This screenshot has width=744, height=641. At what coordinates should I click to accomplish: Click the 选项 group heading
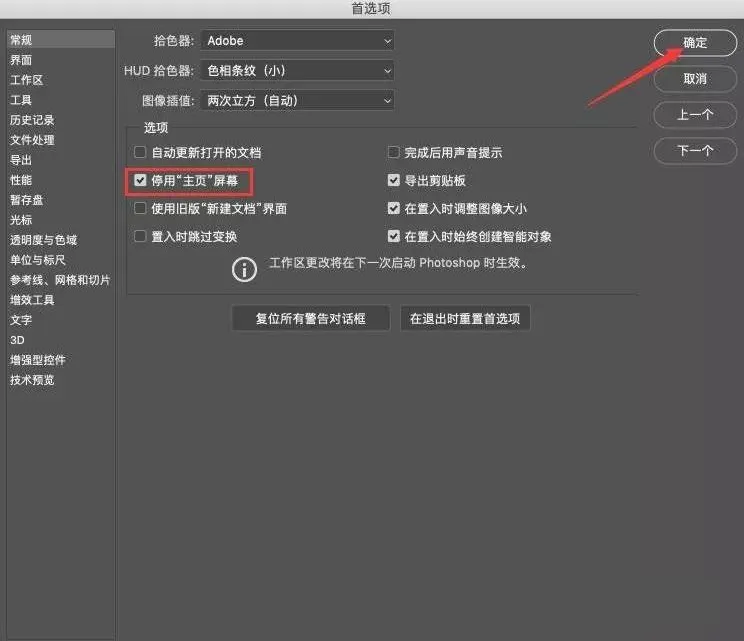pos(156,128)
